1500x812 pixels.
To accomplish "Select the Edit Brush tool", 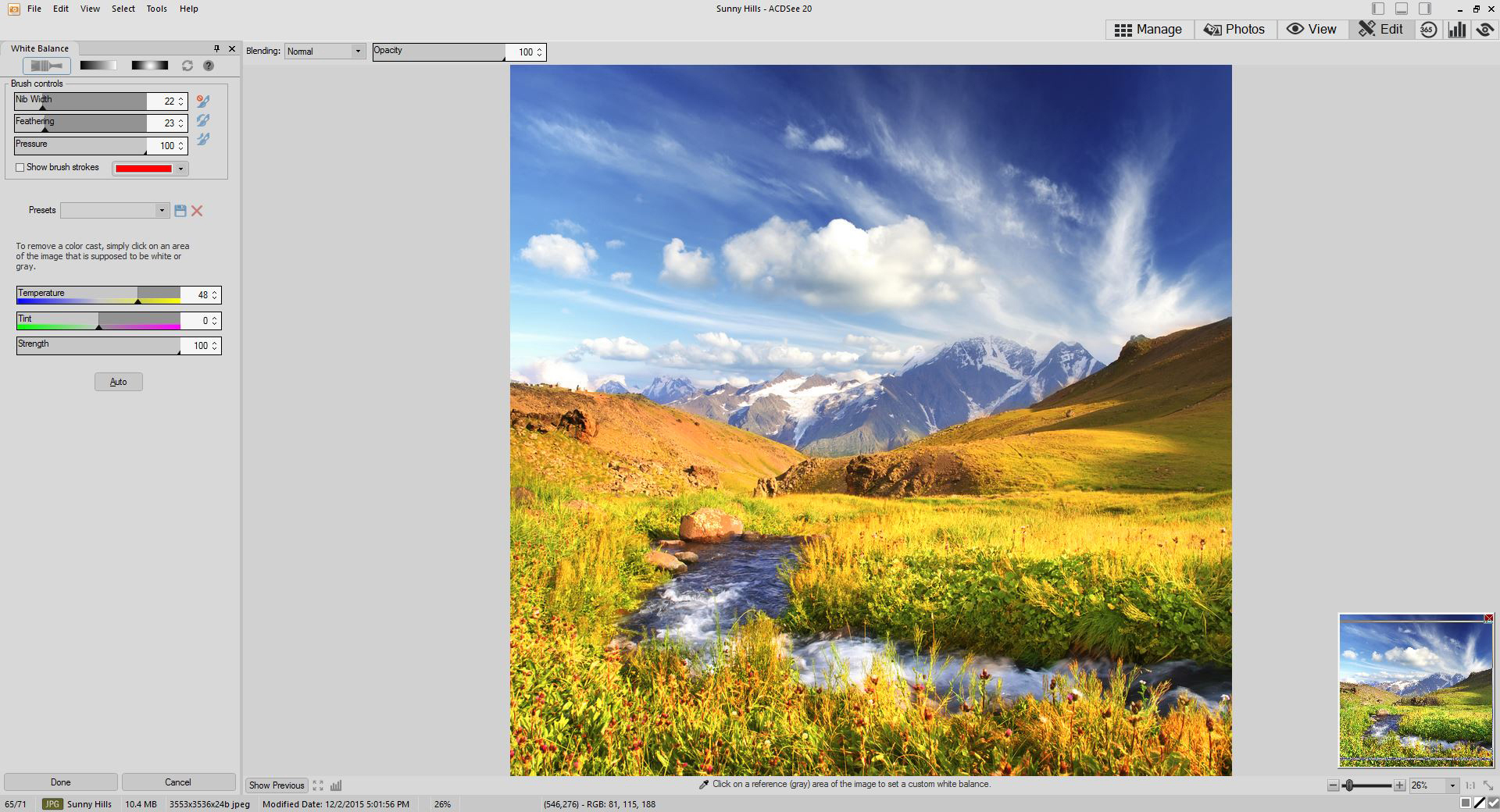I will [x=47, y=66].
